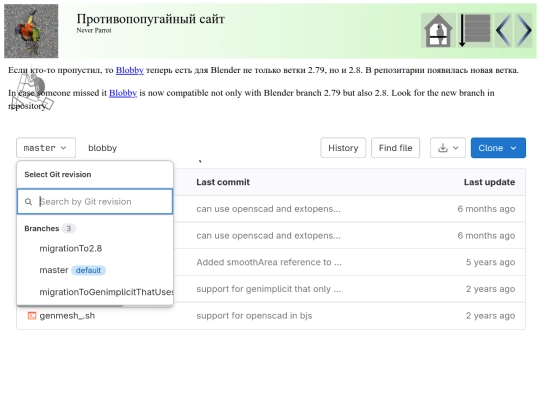
Task: Select the migrationTo2.8 branch
Action: tap(71, 248)
